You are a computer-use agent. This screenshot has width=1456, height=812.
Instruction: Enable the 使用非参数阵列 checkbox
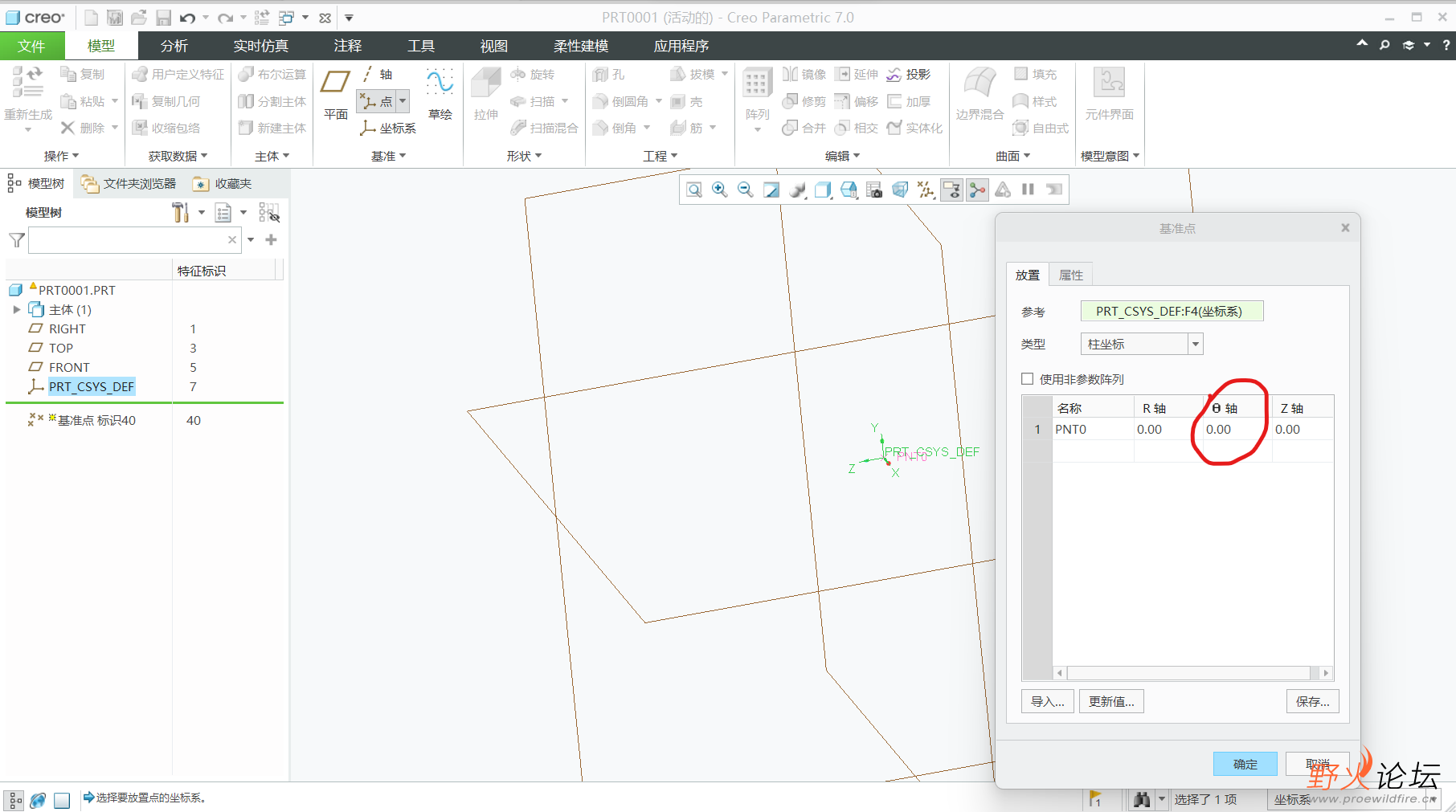[x=1027, y=379]
